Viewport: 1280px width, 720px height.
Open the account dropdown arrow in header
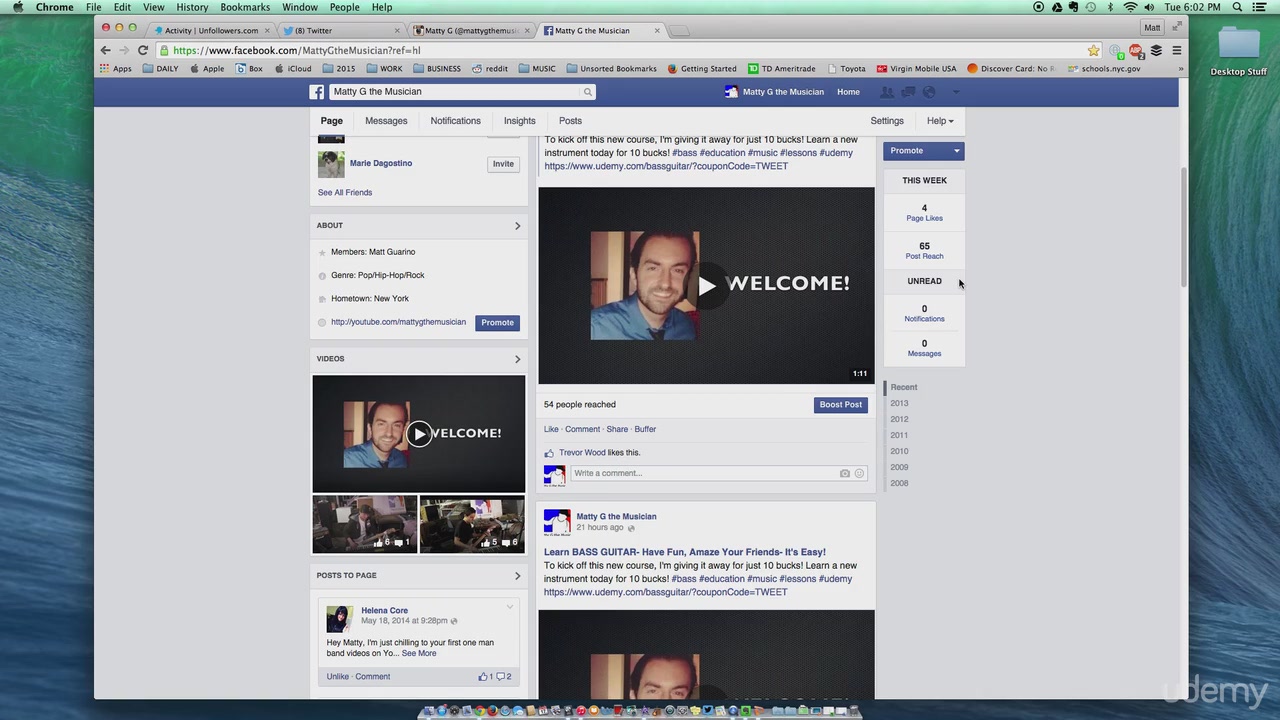click(956, 92)
